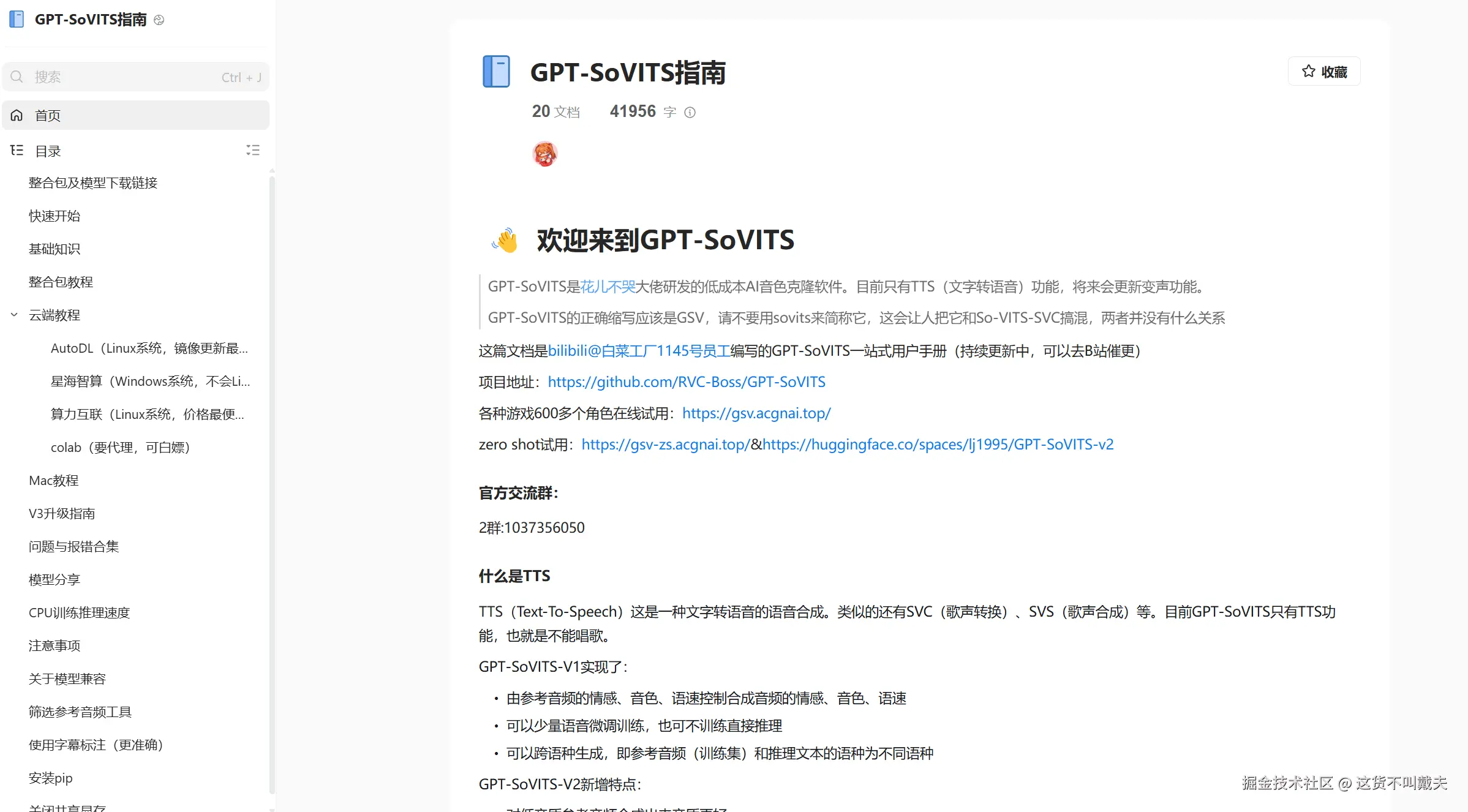Screen dimensions: 1468x812
Task: Open the AutoDL Linux tutorial item
Action: coord(149,348)
